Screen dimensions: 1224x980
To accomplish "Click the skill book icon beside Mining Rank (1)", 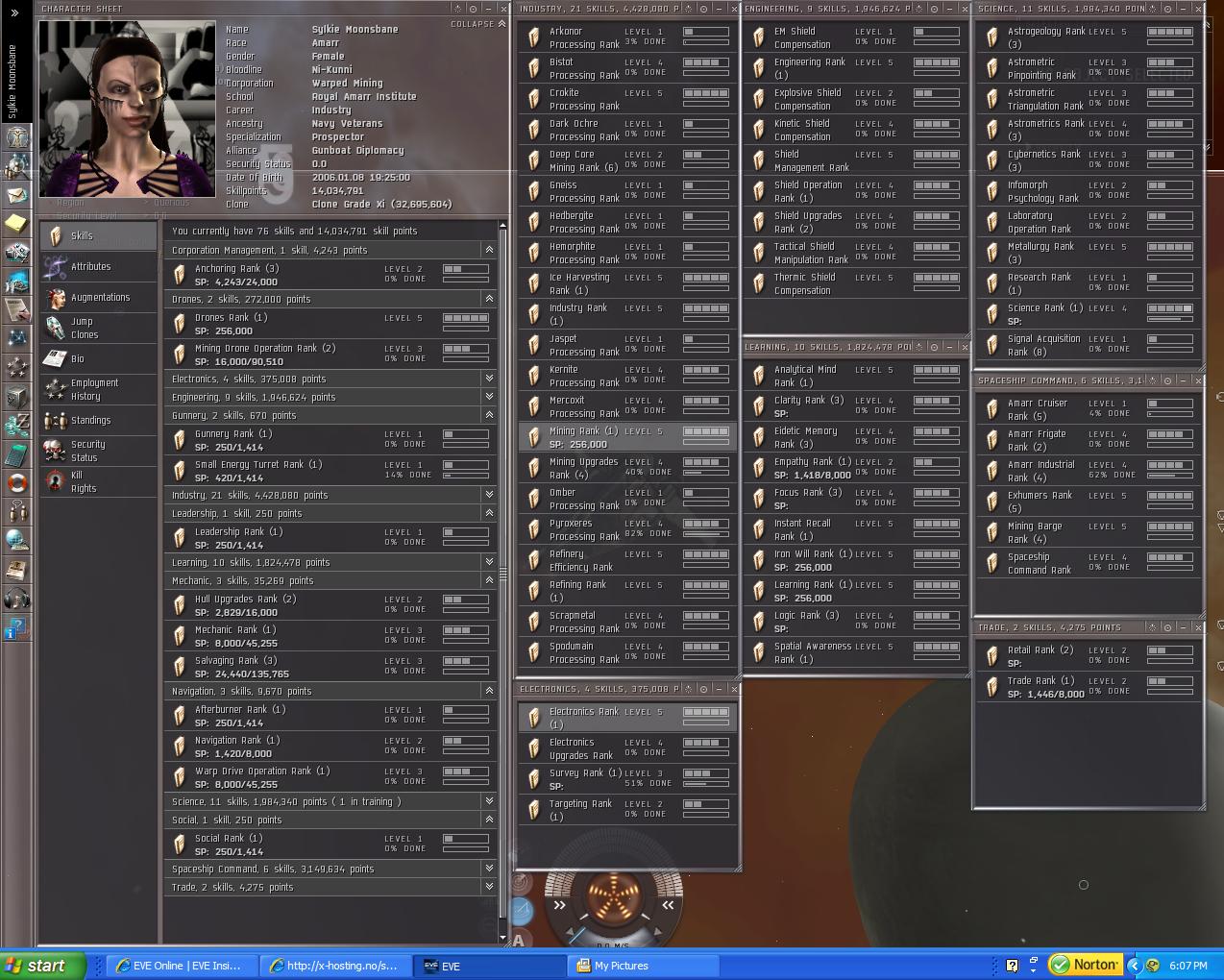I will [x=533, y=437].
